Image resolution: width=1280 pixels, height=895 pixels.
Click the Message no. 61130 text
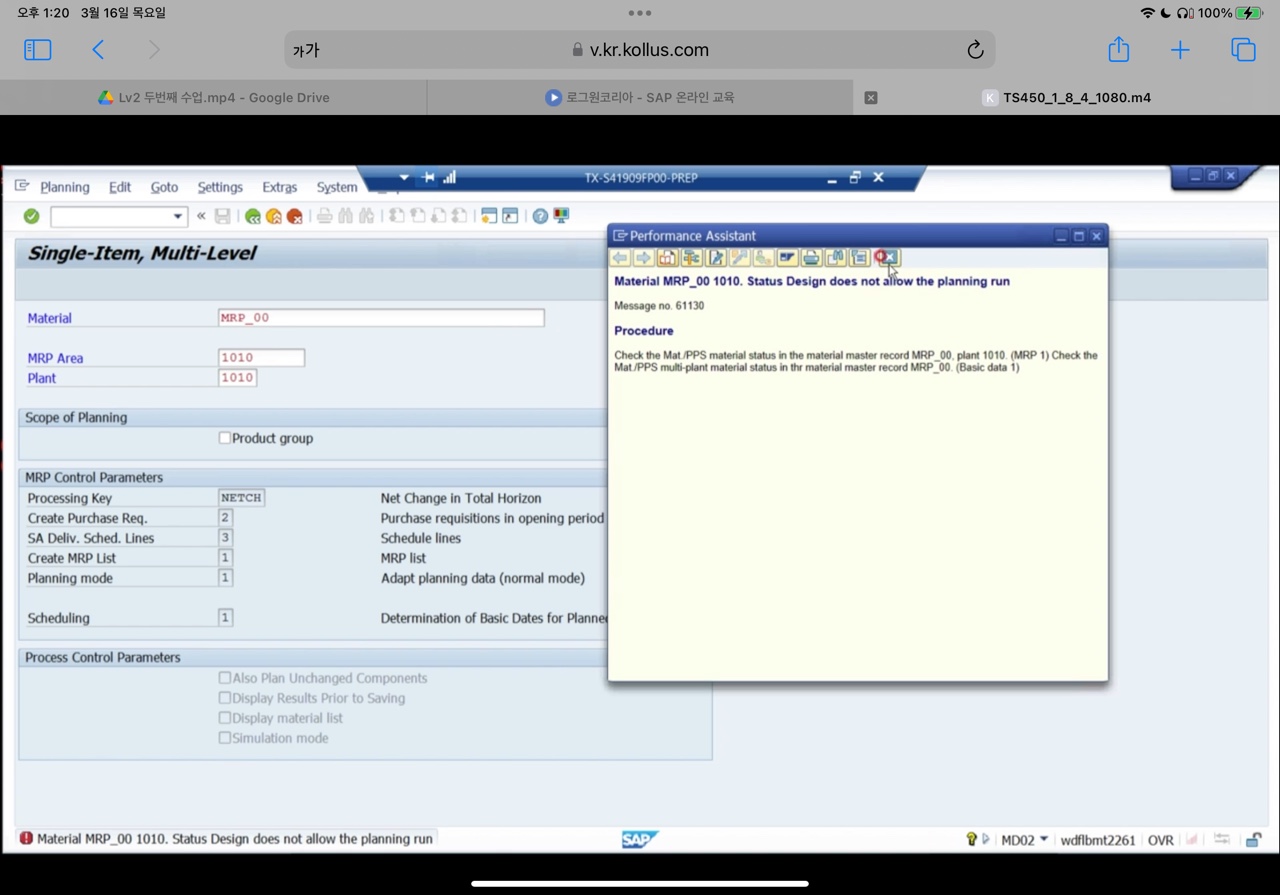[x=659, y=306]
